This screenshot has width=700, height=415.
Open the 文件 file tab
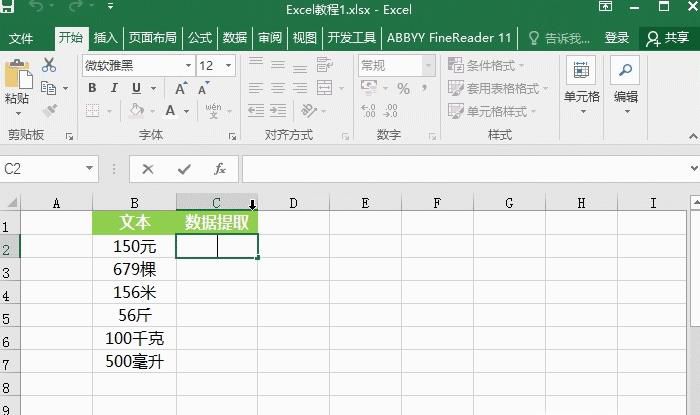(x=21, y=38)
